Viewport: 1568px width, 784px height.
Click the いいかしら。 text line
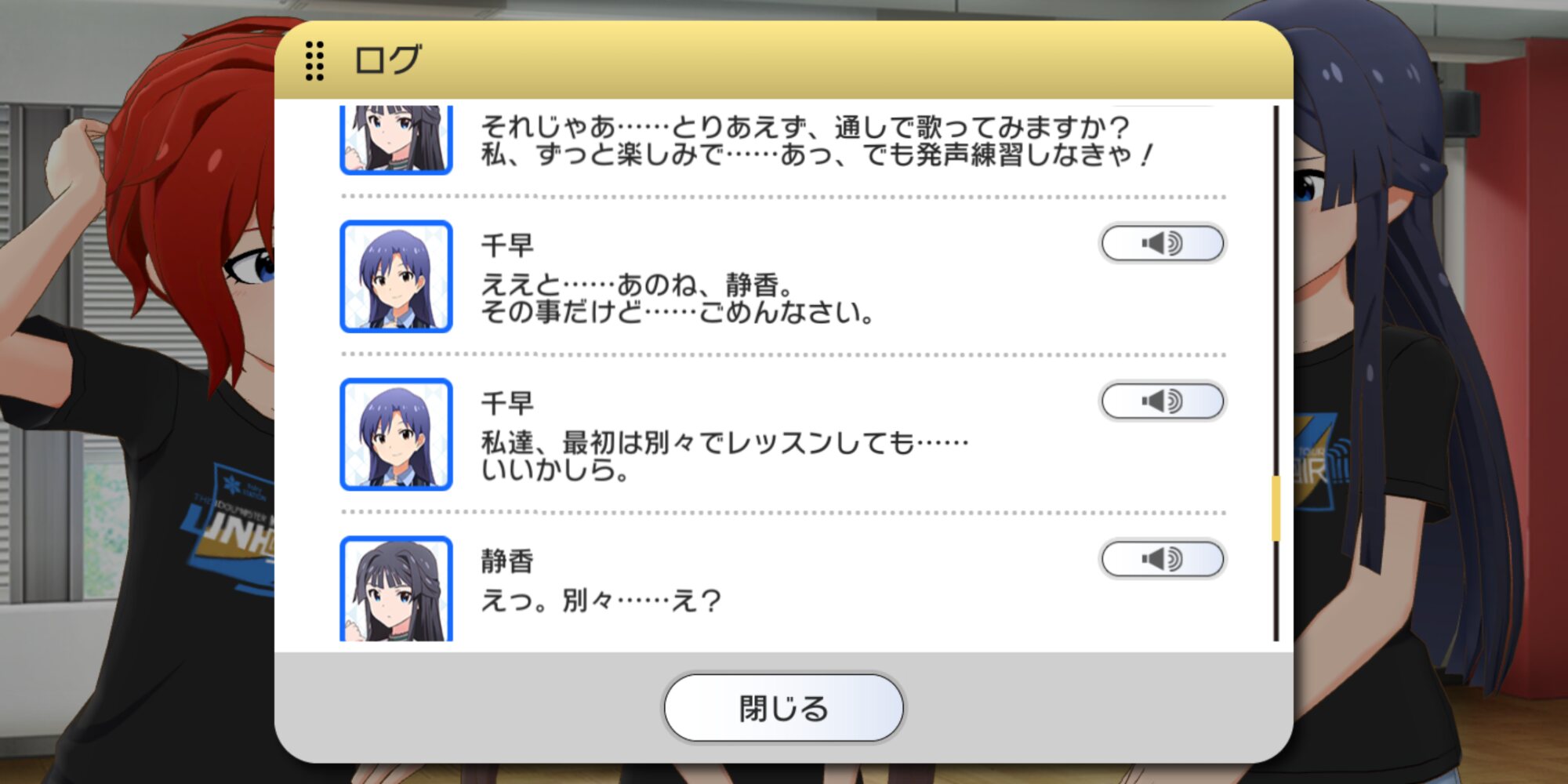tap(555, 470)
